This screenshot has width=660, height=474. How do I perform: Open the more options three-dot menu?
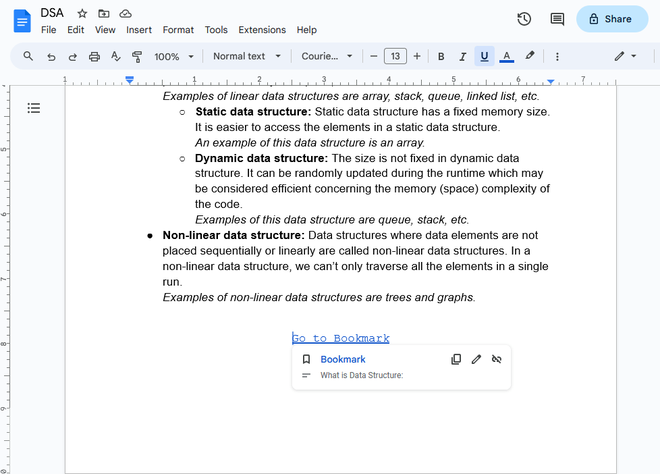coord(557,56)
